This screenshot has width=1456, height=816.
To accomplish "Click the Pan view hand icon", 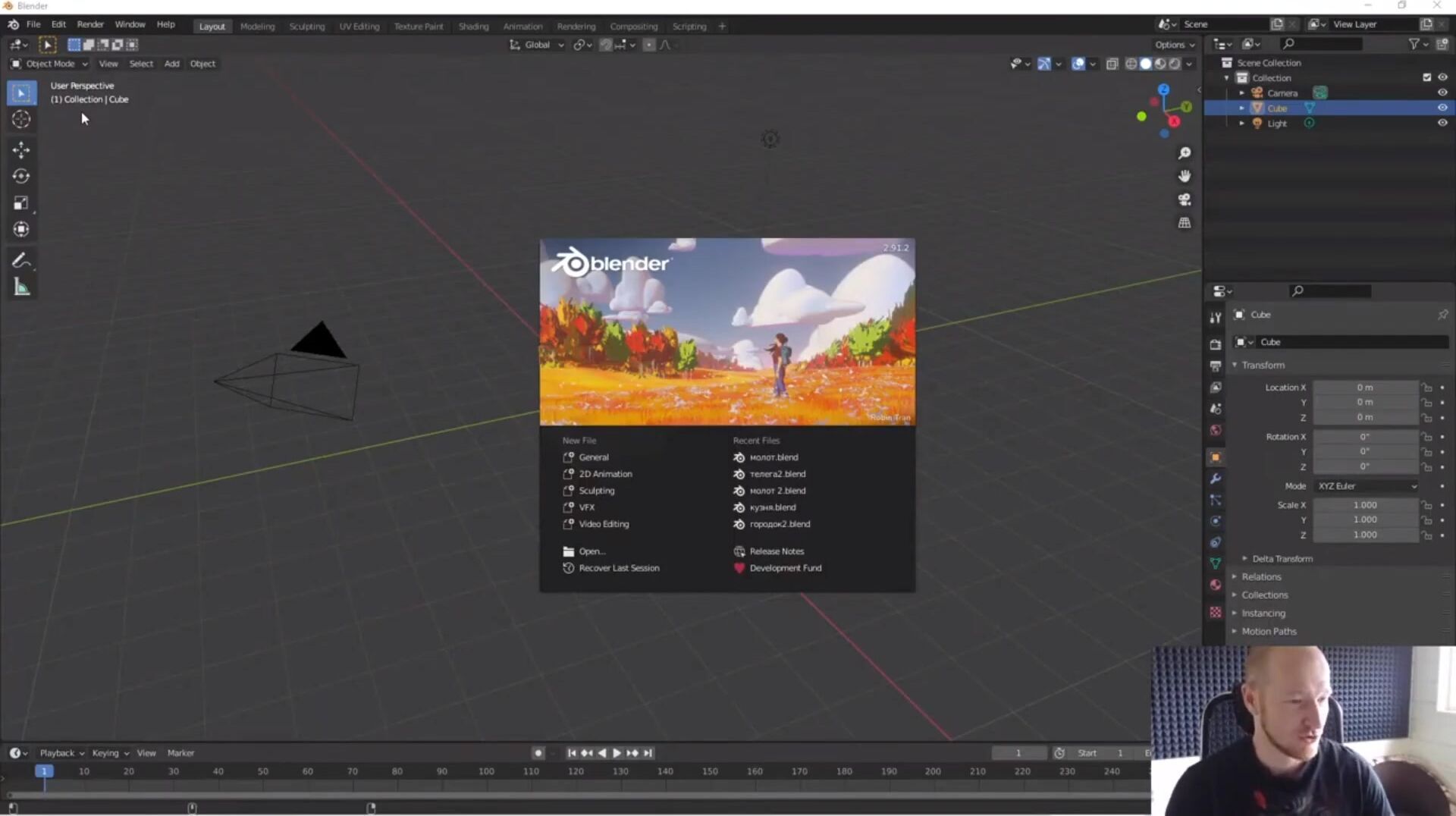I will click(1184, 176).
